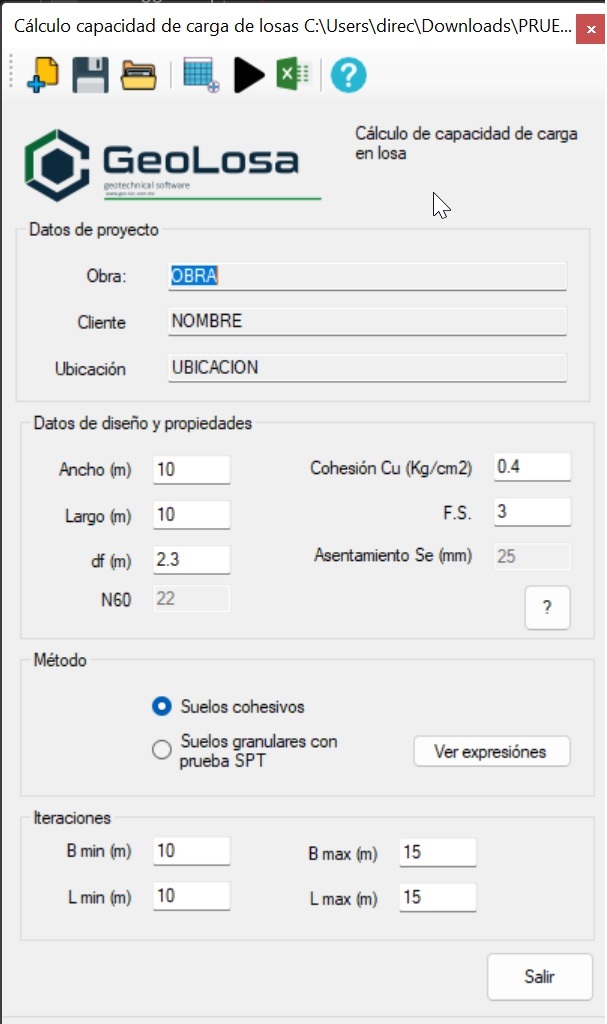Run the calculation with the play icon

pos(248,75)
